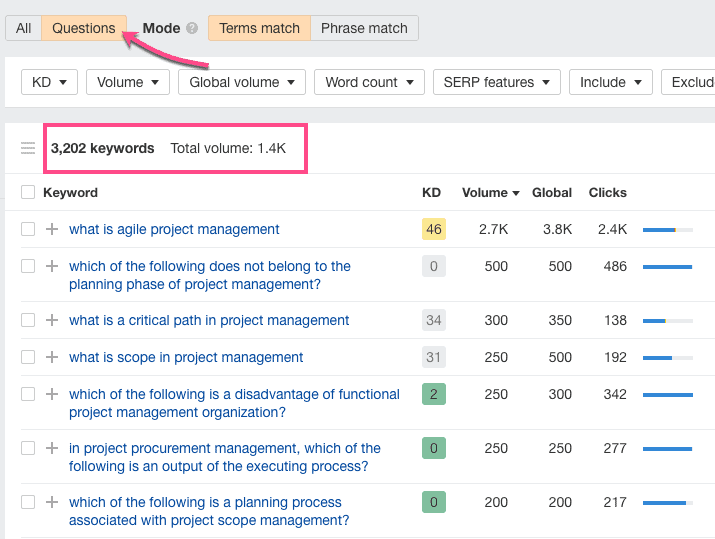
Task: Sort by the Volume column header
Action: tap(491, 192)
